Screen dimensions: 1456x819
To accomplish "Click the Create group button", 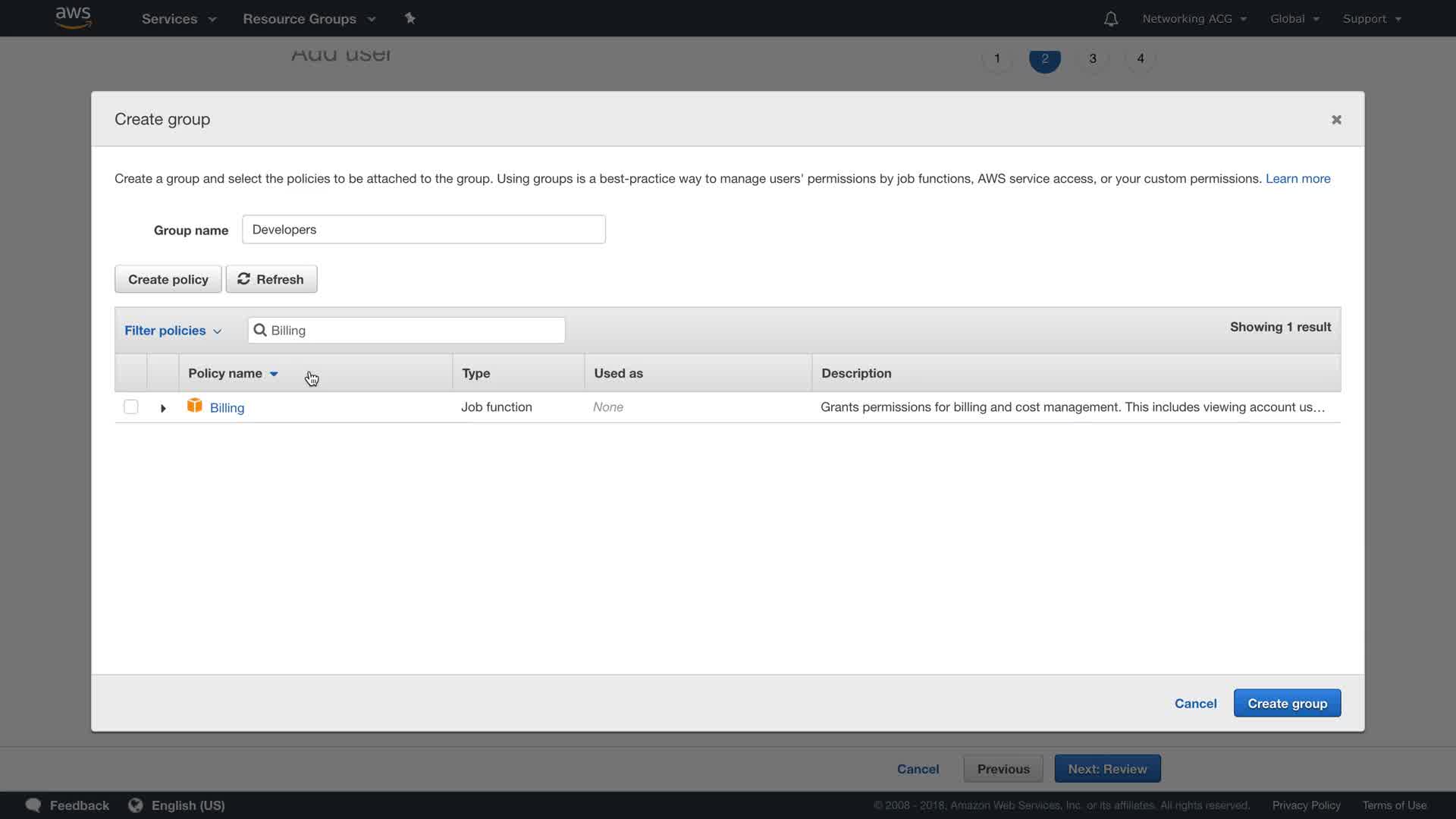I will coord(1287,703).
